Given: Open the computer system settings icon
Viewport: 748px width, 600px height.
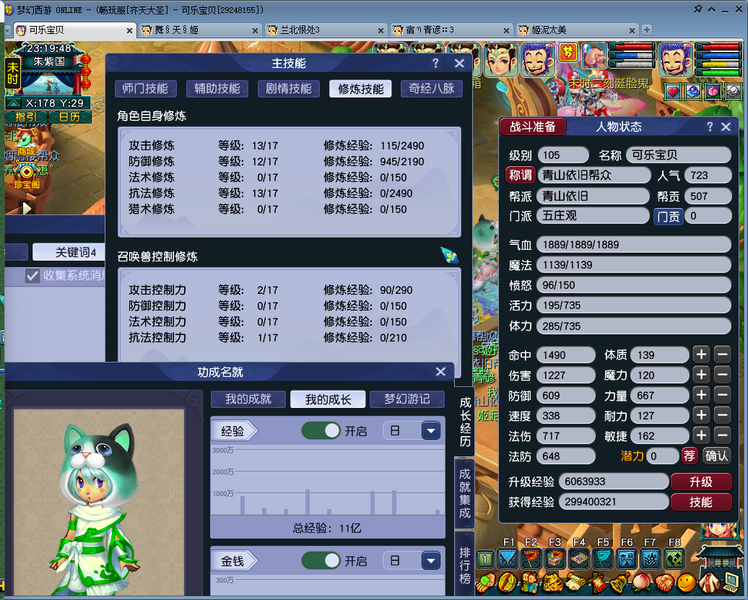Looking at the screenshot, I should (732, 582).
